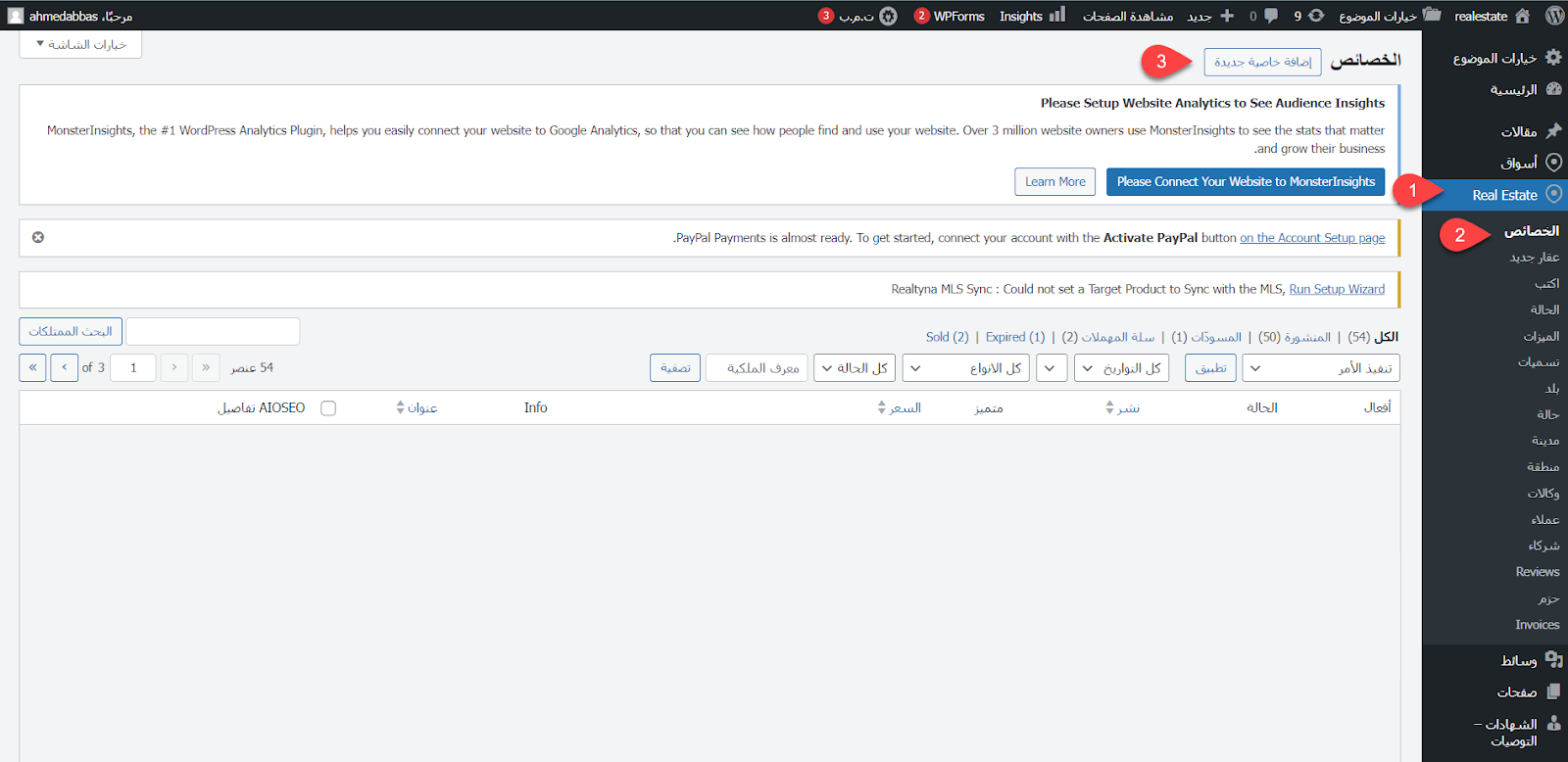The image size is (1568, 762).
Task: Toggle the select-all checkbox in table header
Action: 328,408
